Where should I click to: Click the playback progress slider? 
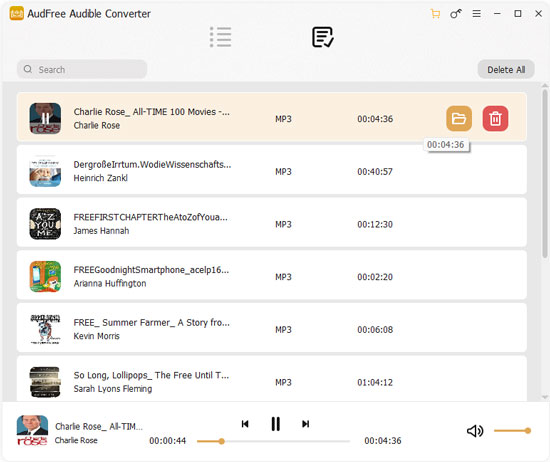click(273, 441)
